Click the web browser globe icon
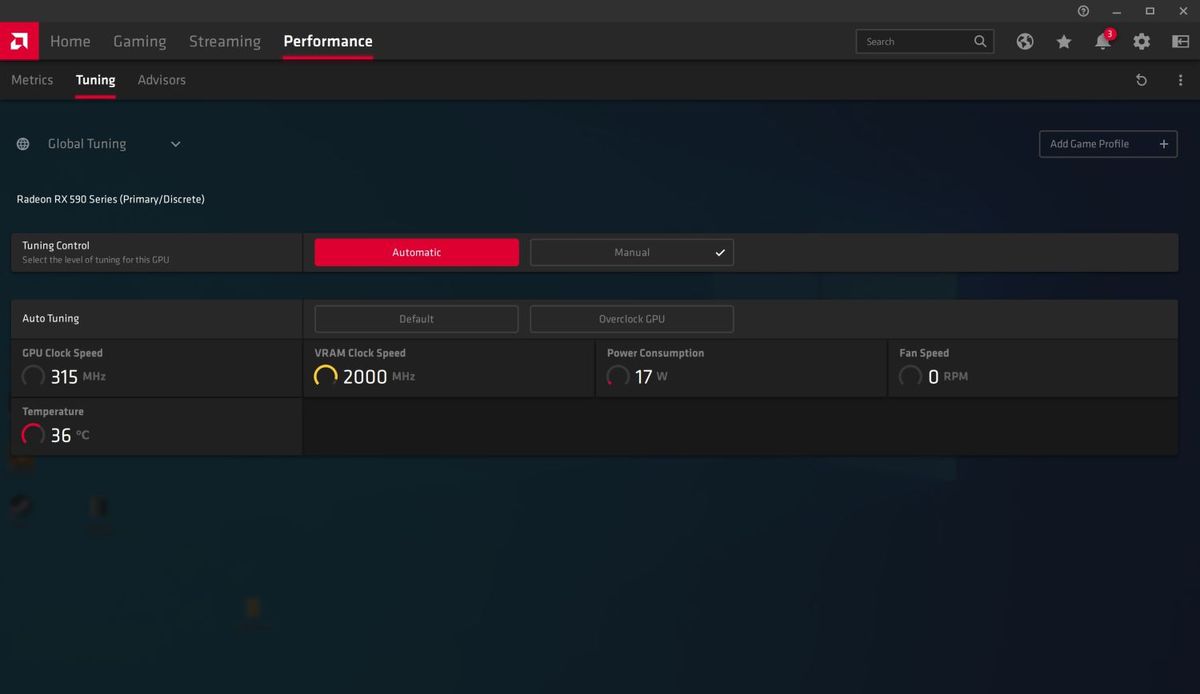 pyautogui.click(x=1024, y=41)
